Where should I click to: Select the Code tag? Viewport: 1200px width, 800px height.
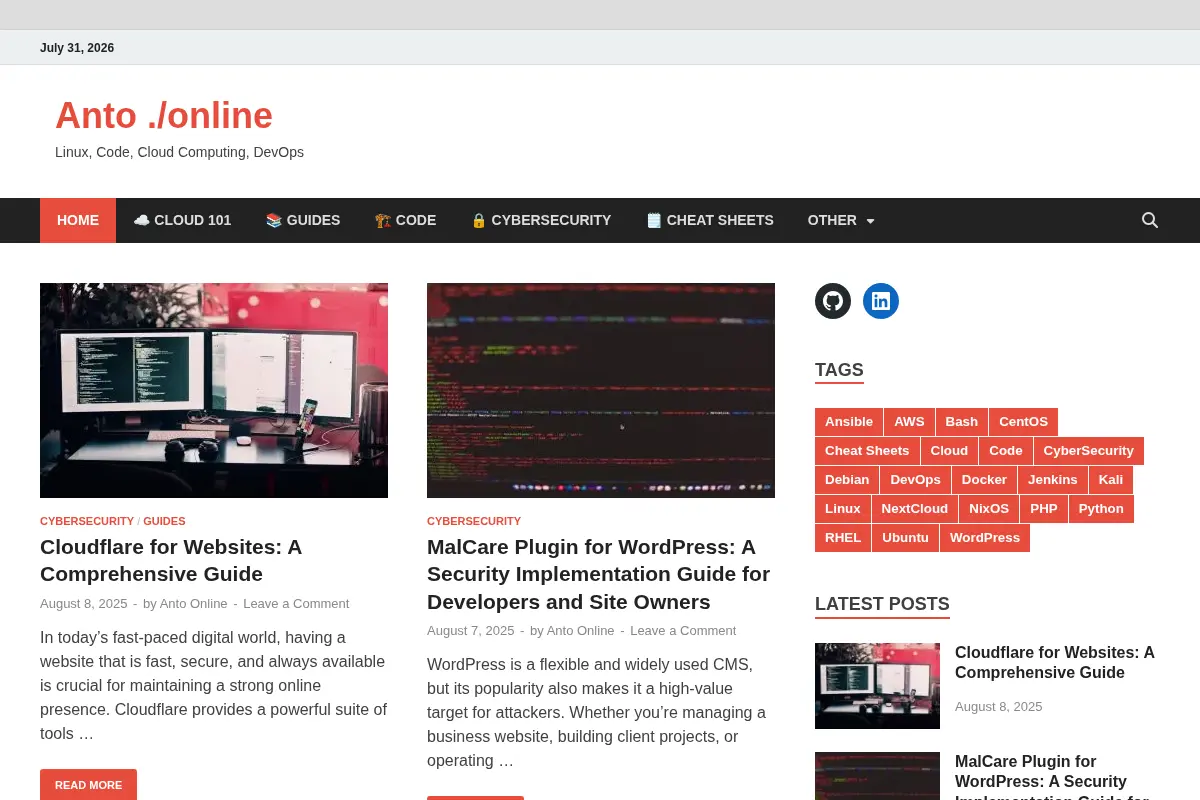pos(1006,451)
